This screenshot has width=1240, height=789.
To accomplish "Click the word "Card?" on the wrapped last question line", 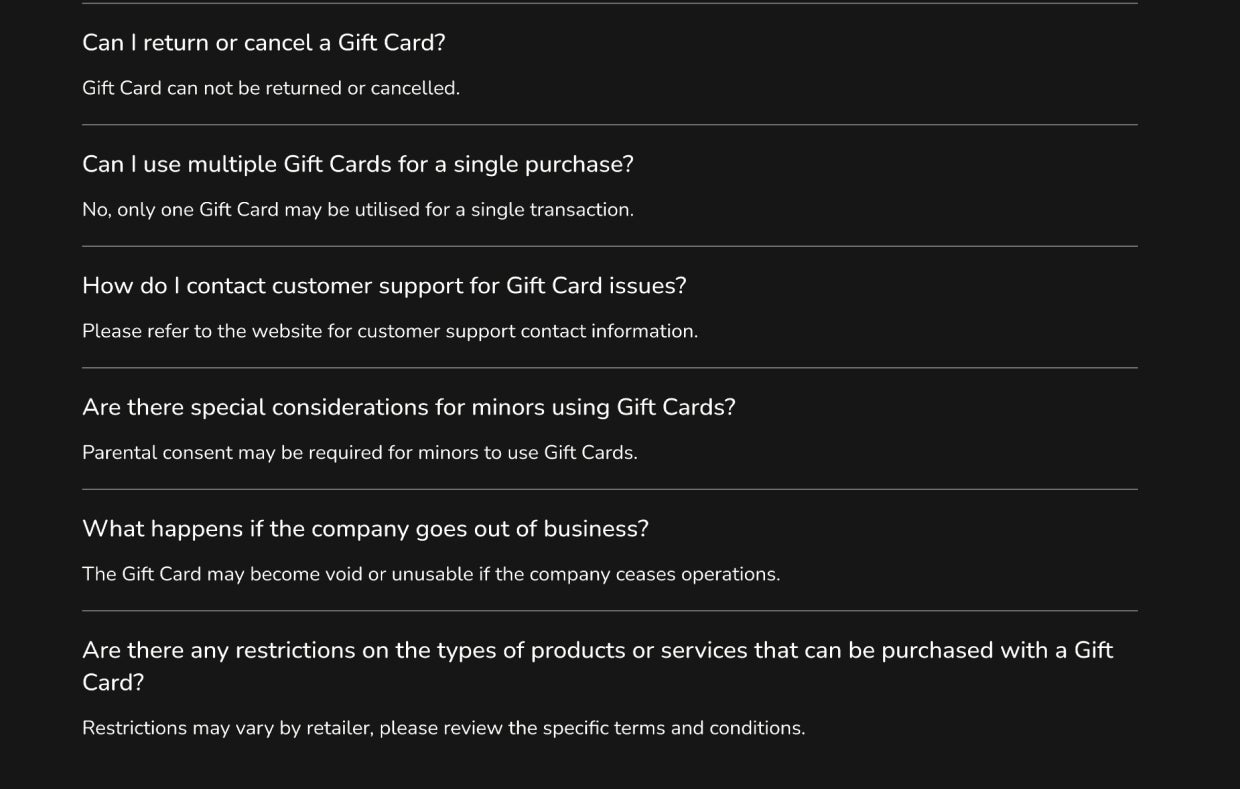I will pyautogui.click(x=113, y=682).
